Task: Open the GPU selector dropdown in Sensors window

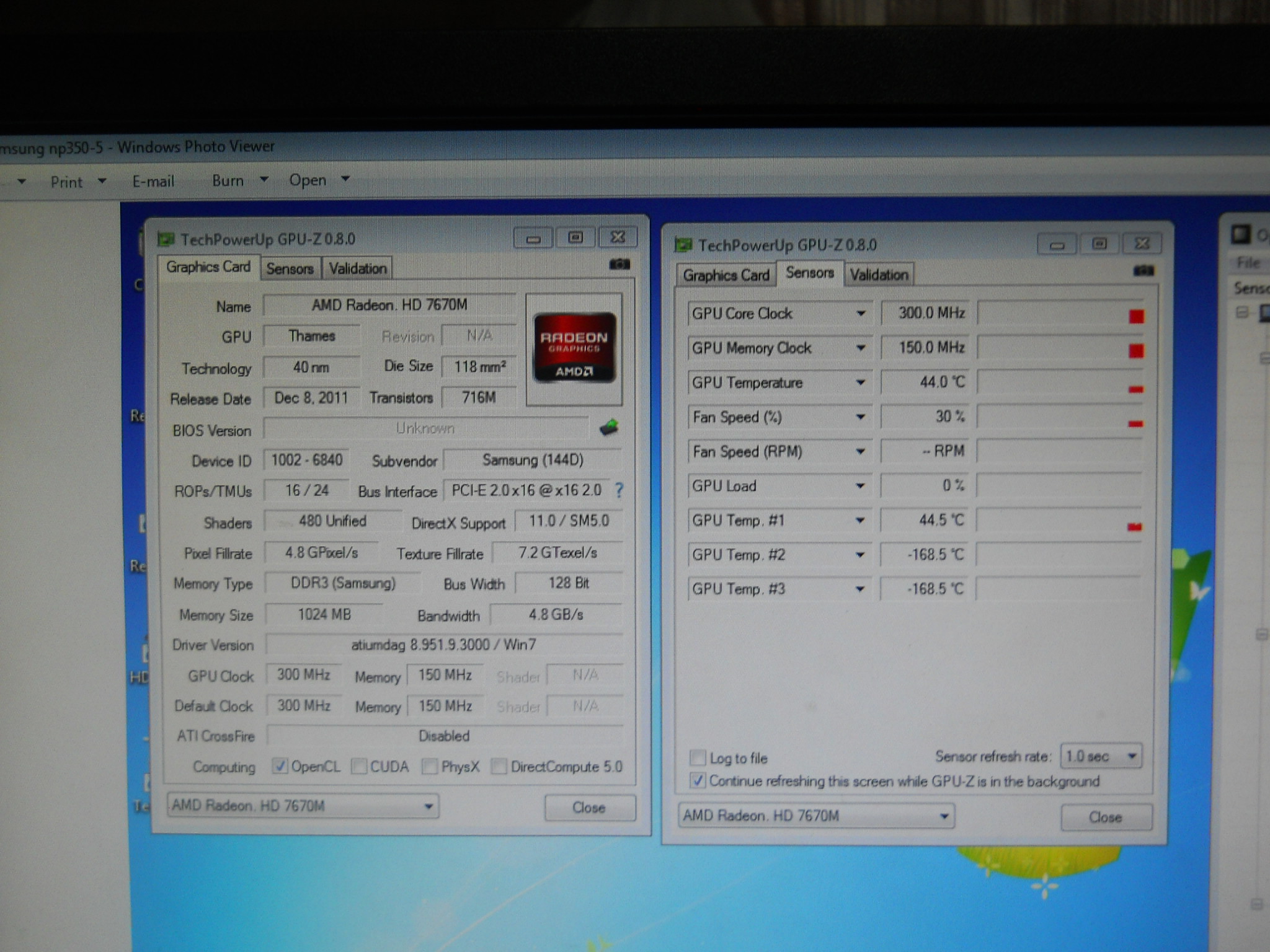Action: point(816,816)
